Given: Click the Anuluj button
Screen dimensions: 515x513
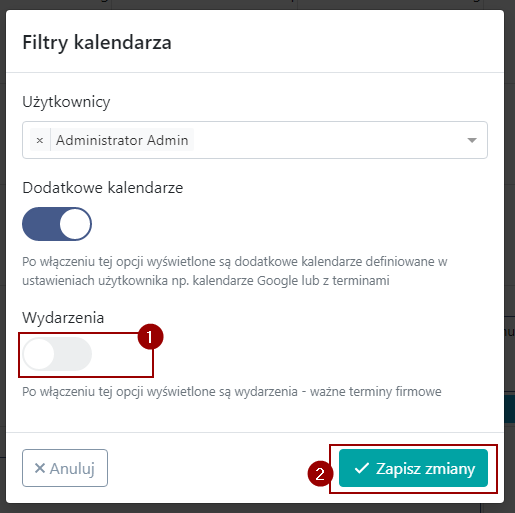Looking at the screenshot, I should 65,468.
